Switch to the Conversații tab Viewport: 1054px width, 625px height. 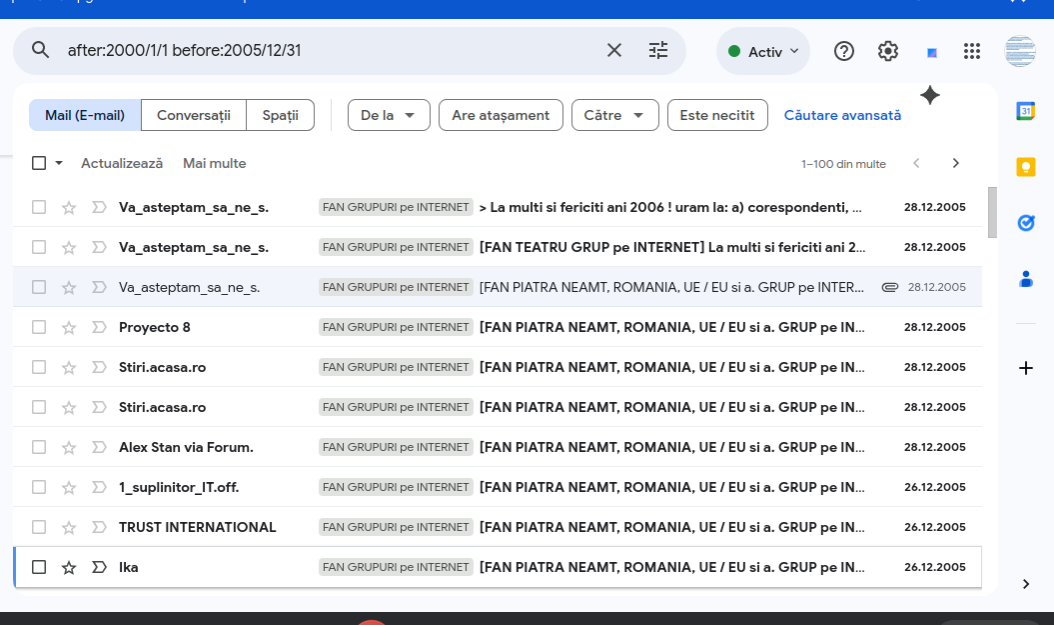194,115
